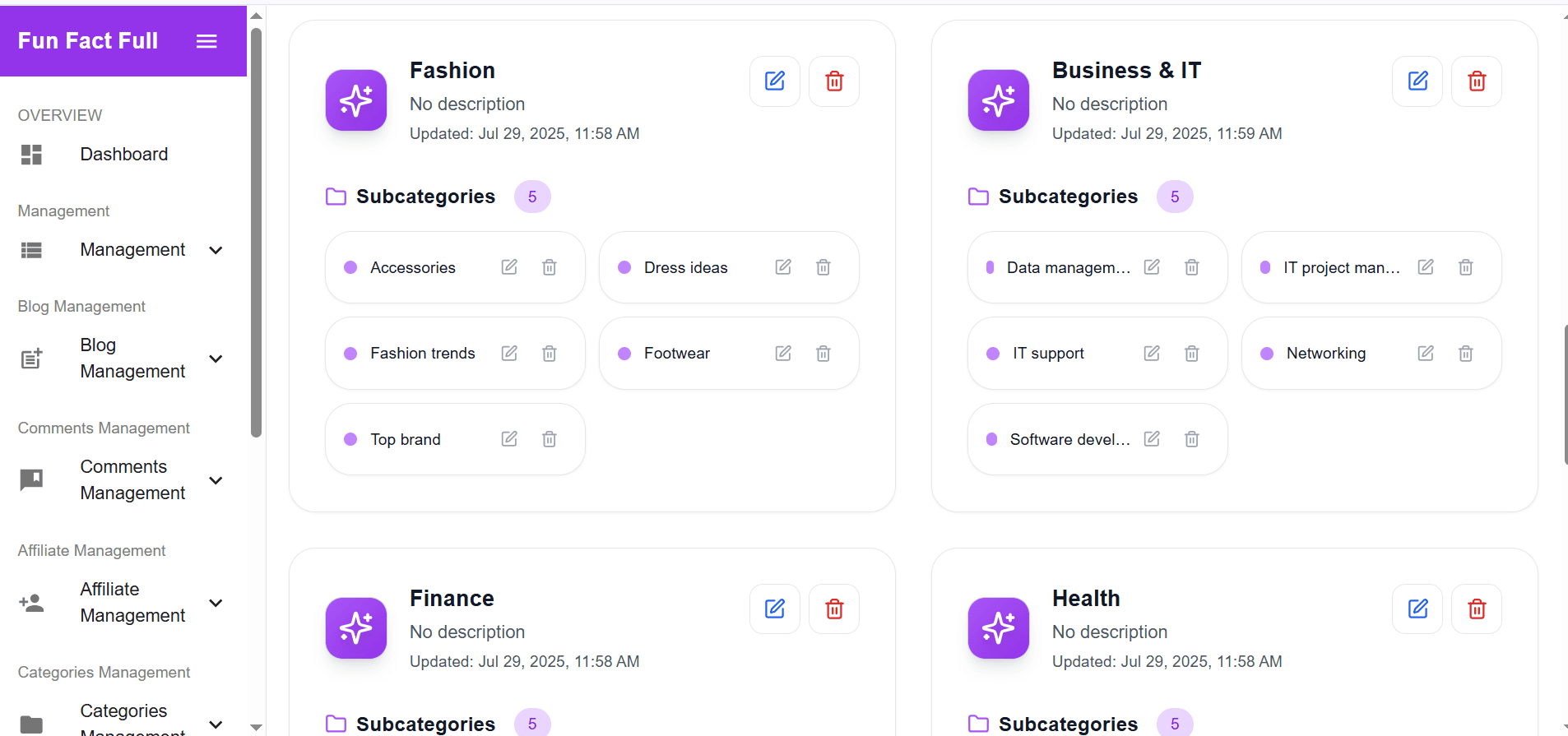Click the Health category sparkle icon
The width and height of the screenshot is (1568, 736).
pyautogui.click(x=999, y=628)
